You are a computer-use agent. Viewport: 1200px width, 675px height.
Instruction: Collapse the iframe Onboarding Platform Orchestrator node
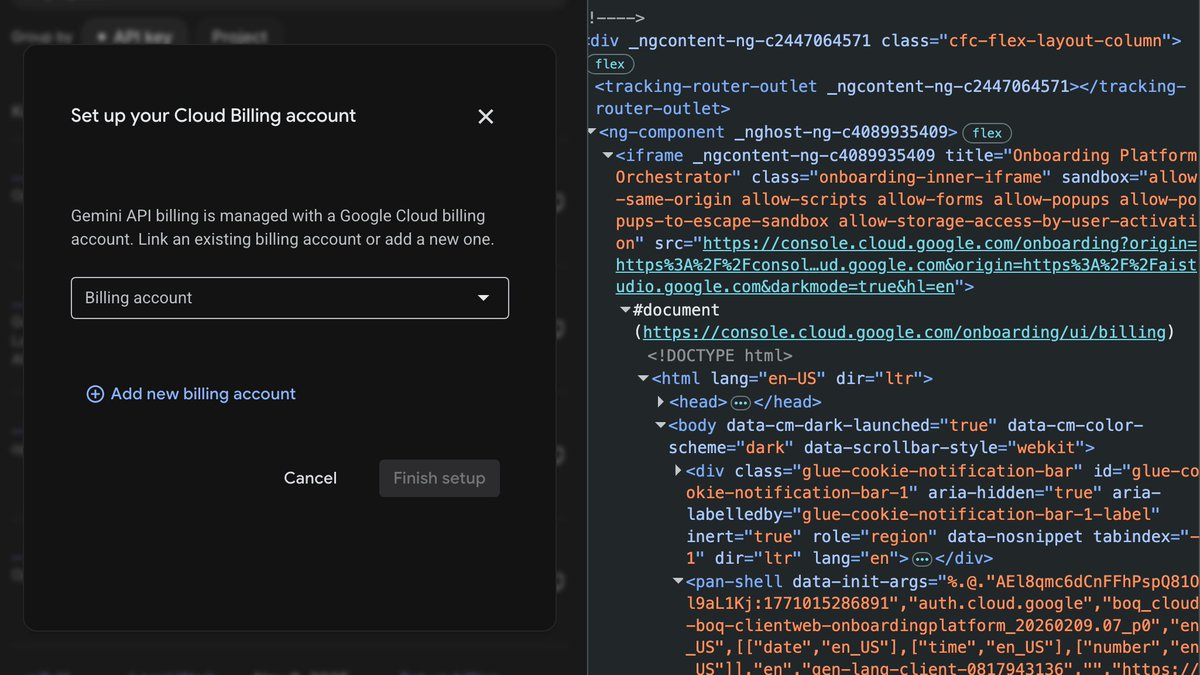pyautogui.click(x=608, y=155)
